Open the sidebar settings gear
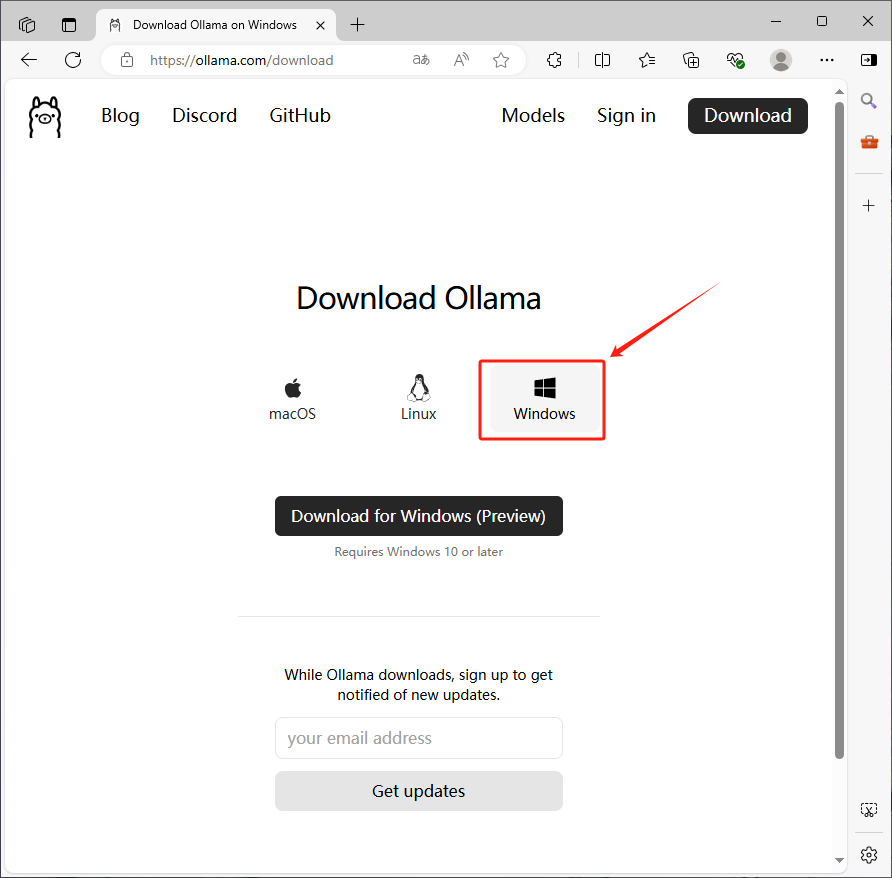Screen dimensions: 892x878 [x=869, y=855]
